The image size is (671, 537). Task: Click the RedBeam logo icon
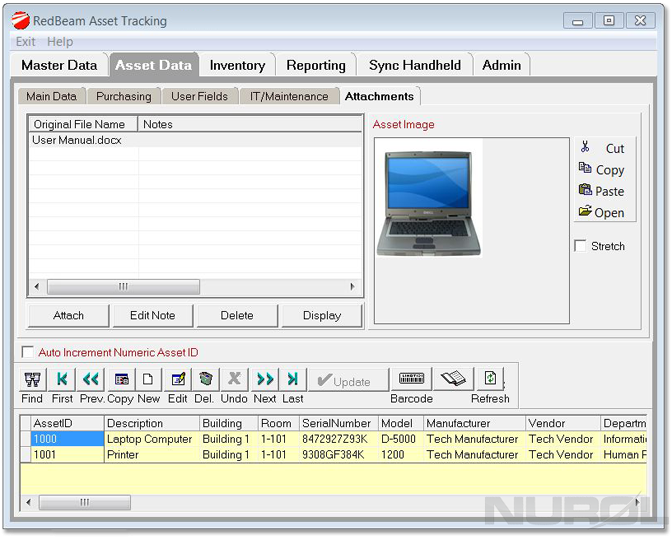(x=20, y=21)
